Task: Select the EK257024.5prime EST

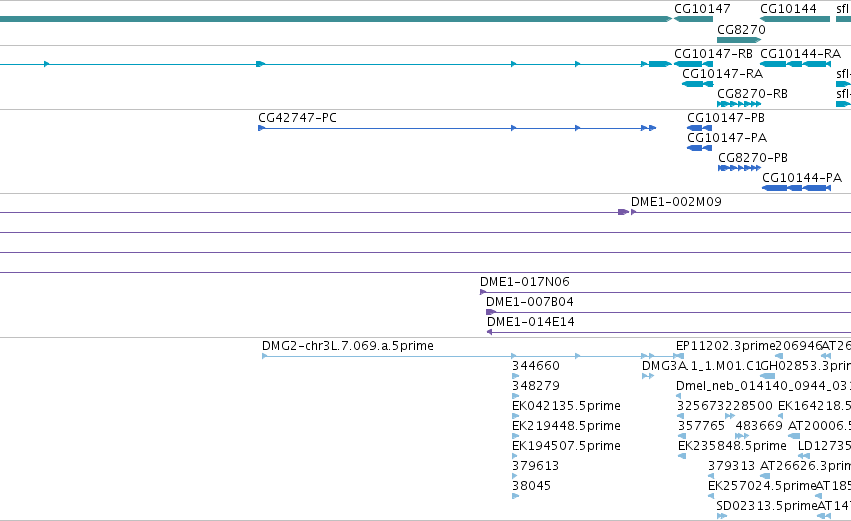Action: pyautogui.click(x=762, y=486)
